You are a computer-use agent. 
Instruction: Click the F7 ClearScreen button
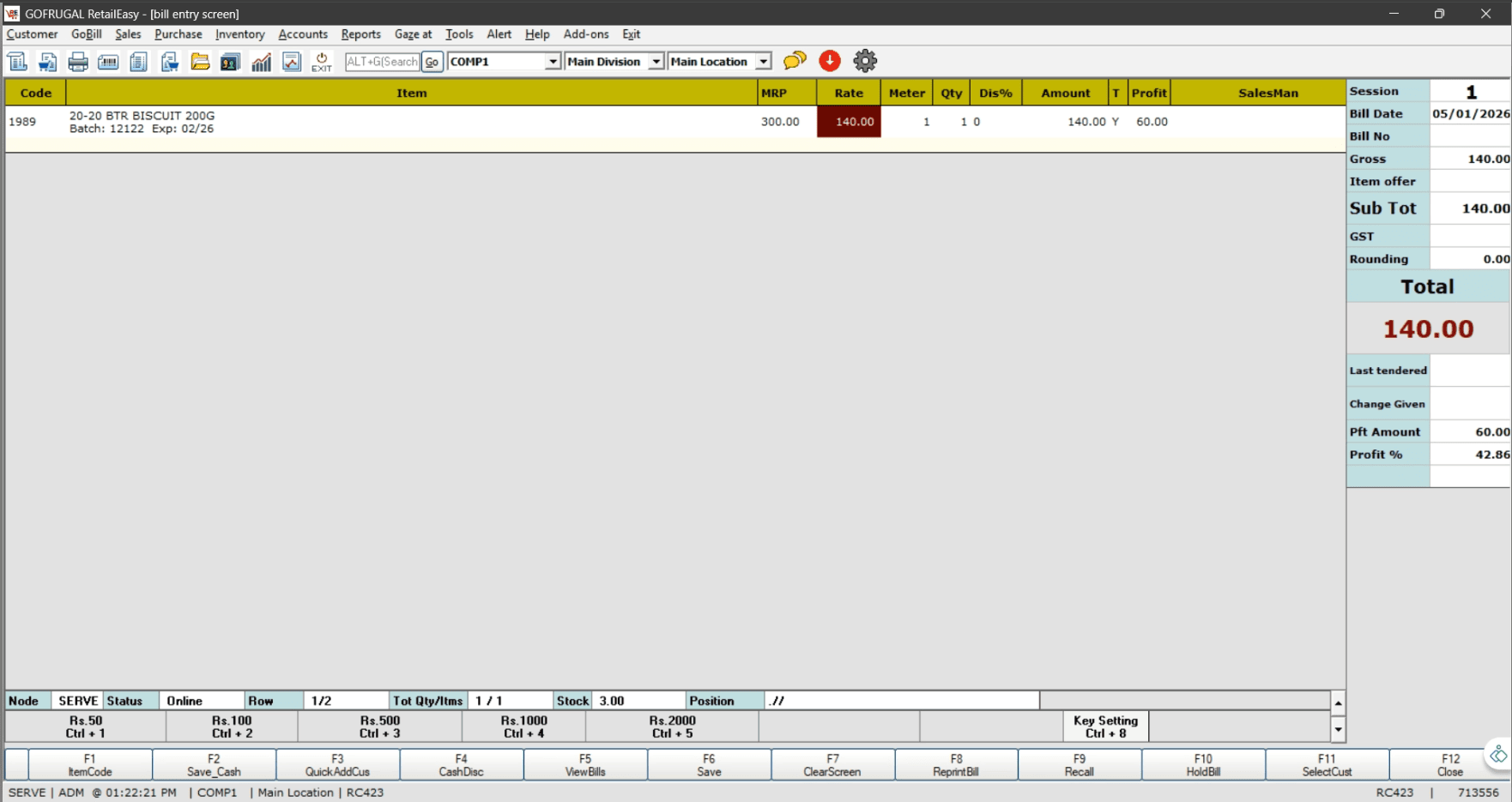(832, 765)
